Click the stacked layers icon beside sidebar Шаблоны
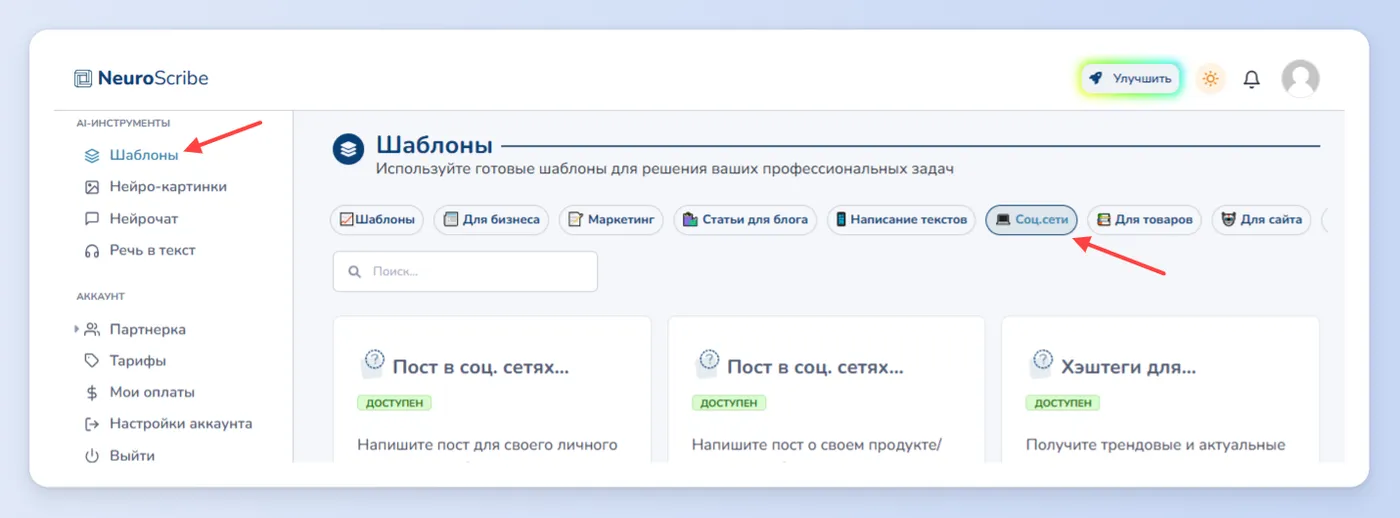Image resolution: width=1400 pixels, height=518 pixels. click(x=92, y=155)
